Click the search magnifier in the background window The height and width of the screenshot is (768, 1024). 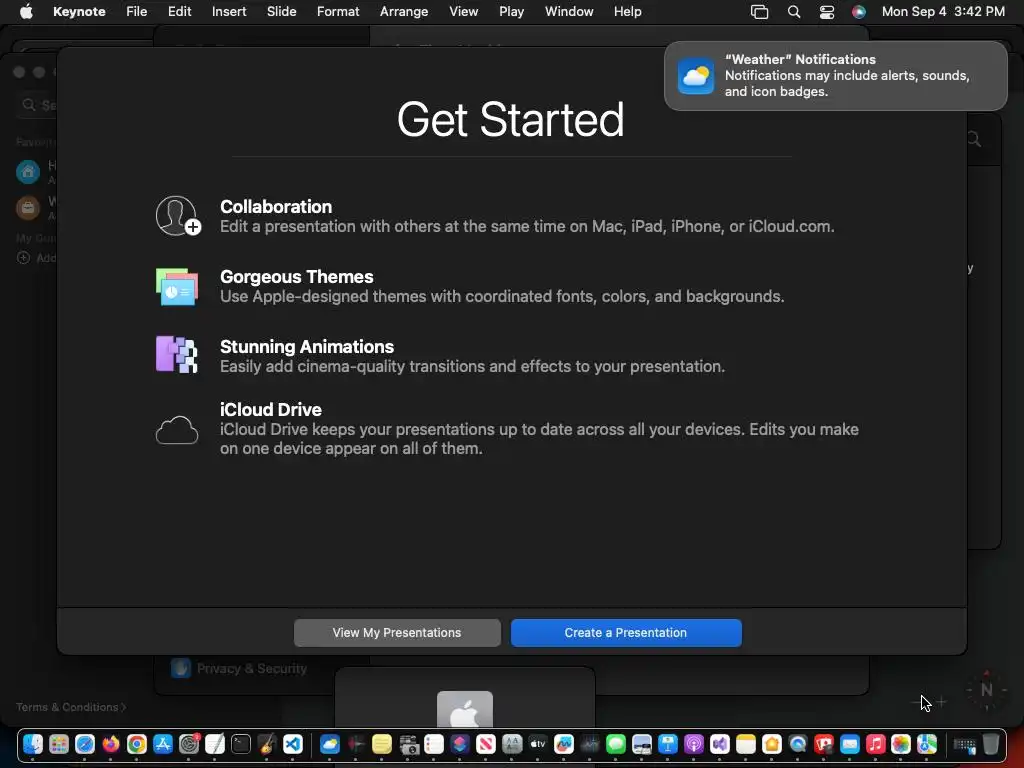(x=974, y=139)
